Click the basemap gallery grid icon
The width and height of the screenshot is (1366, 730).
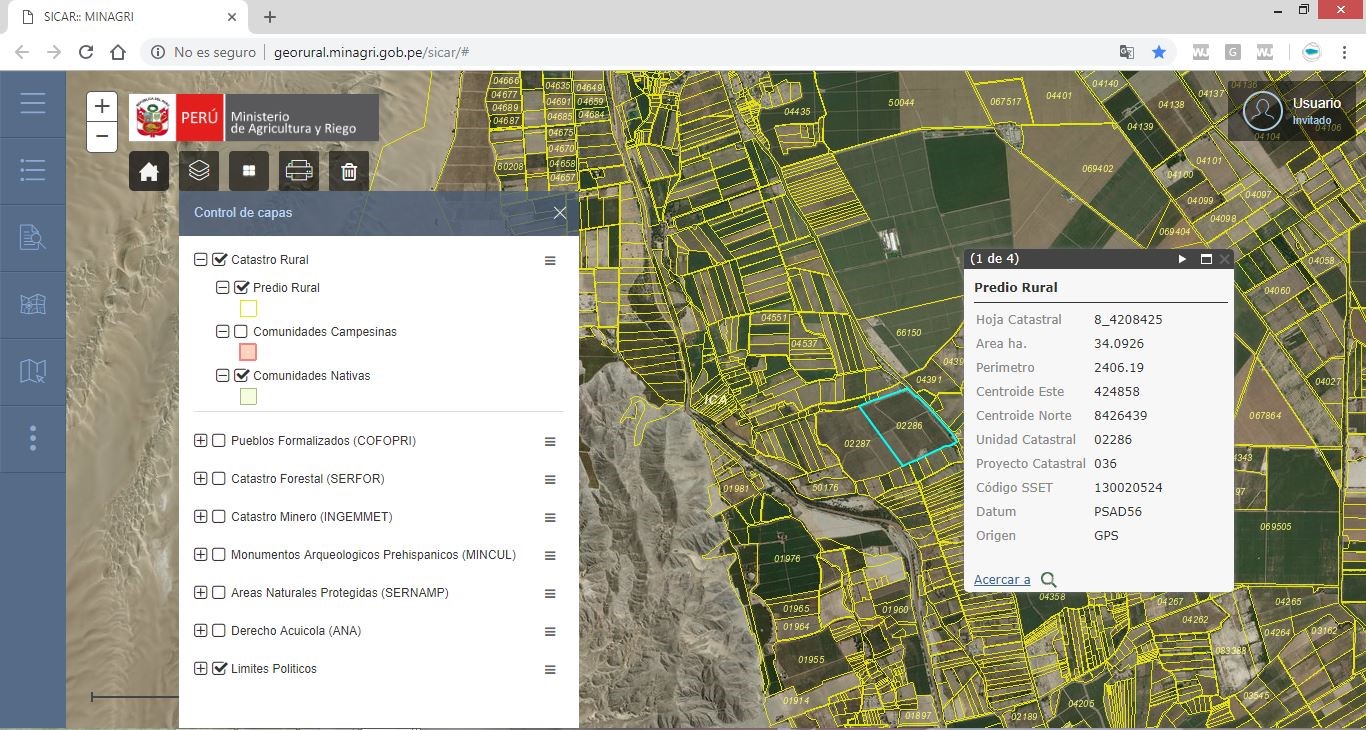249,172
